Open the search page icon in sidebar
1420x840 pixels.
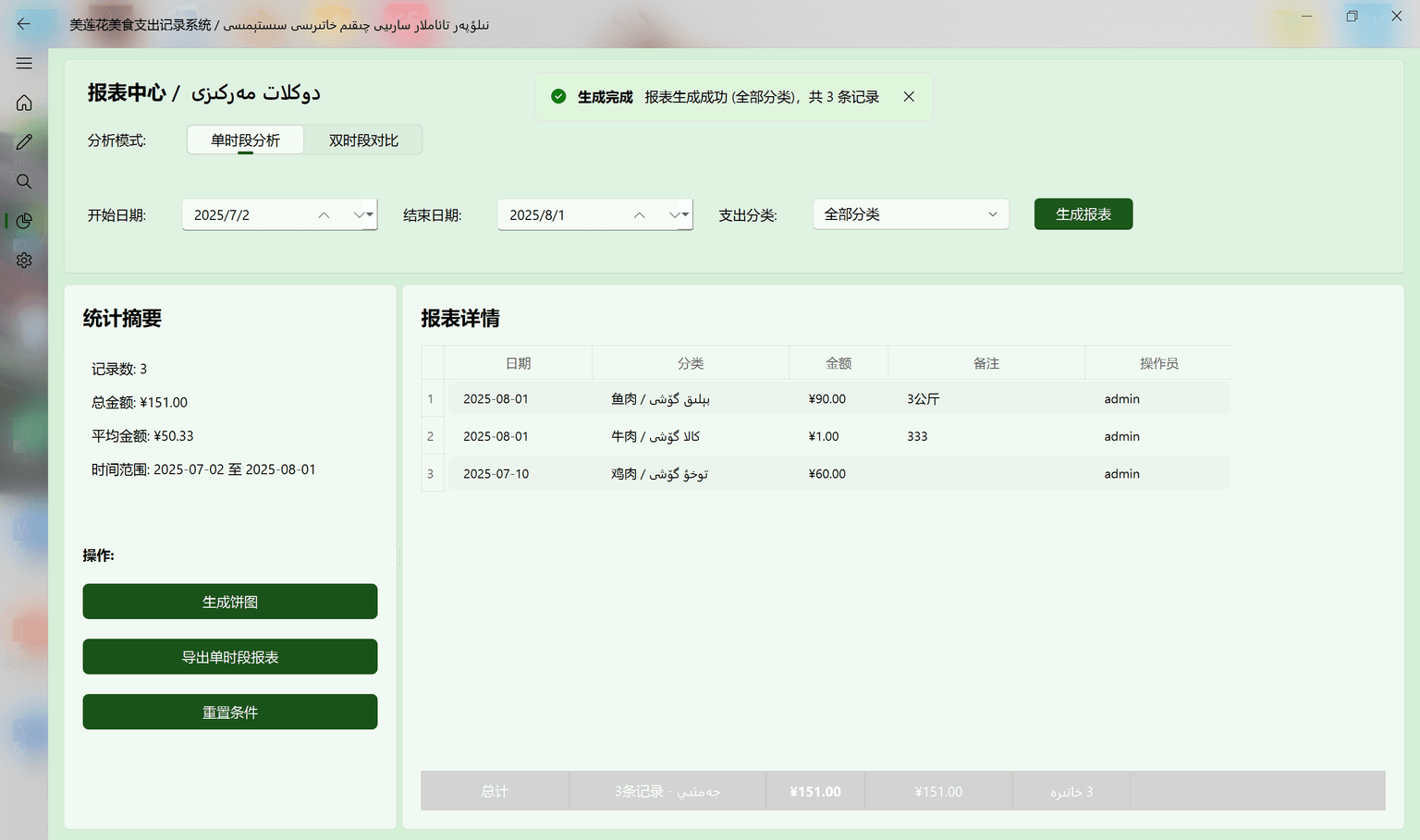pyautogui.click(x=24, y=181)
